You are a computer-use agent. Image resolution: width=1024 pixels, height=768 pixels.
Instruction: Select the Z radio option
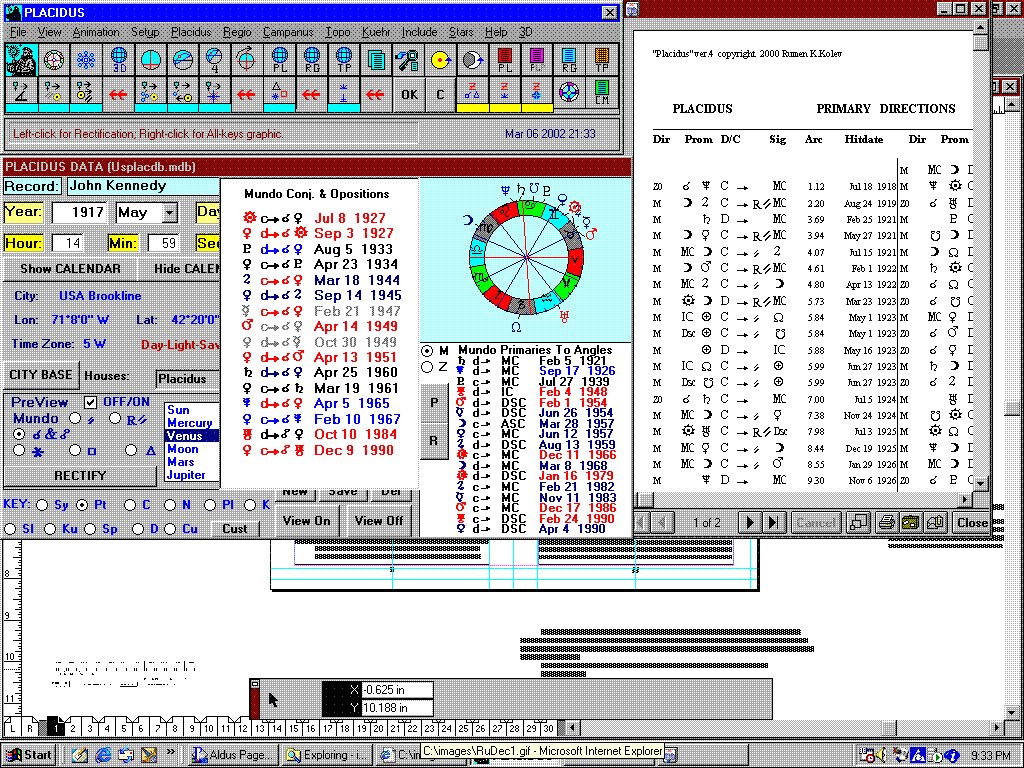point(428,367)
